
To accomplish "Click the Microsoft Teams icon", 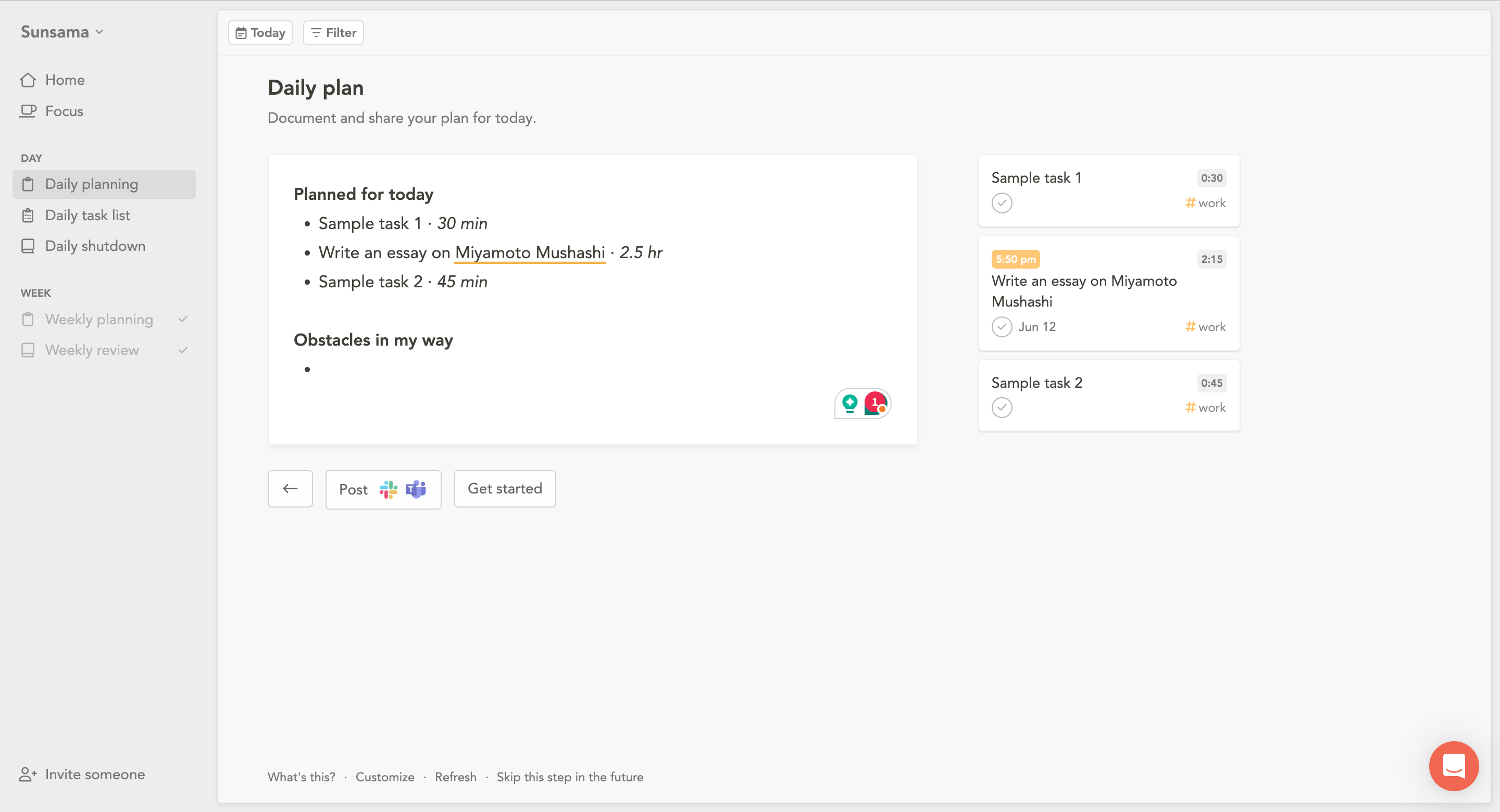I will [416, 489].
